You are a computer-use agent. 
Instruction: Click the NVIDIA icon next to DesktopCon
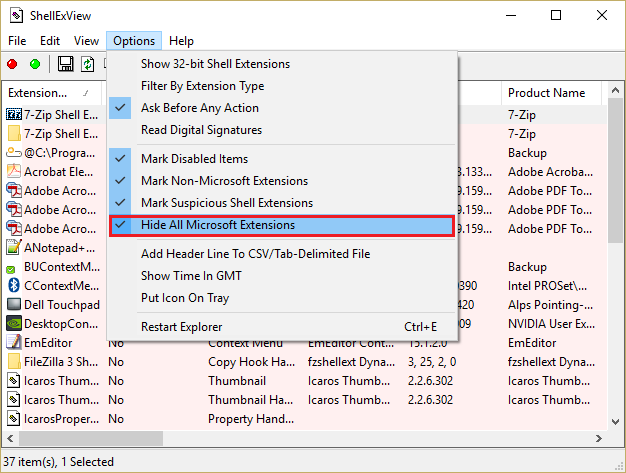pos(13,323)
